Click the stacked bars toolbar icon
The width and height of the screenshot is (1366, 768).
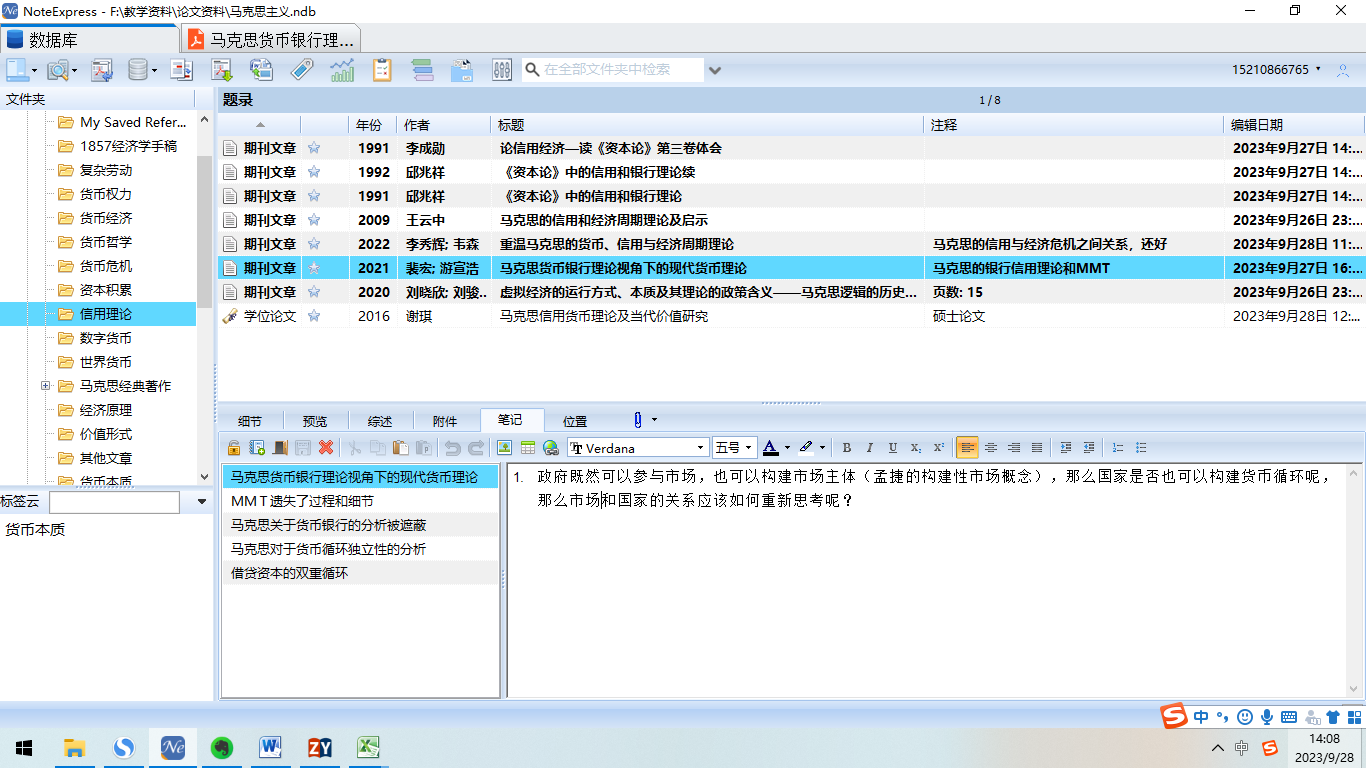click(422, 70)
